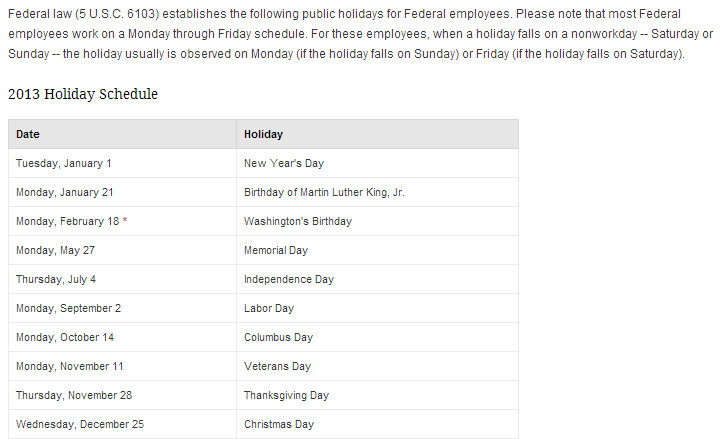Select the Independence Day cell
The height and width of the screenshot is (439, 722).
(289, 279)
